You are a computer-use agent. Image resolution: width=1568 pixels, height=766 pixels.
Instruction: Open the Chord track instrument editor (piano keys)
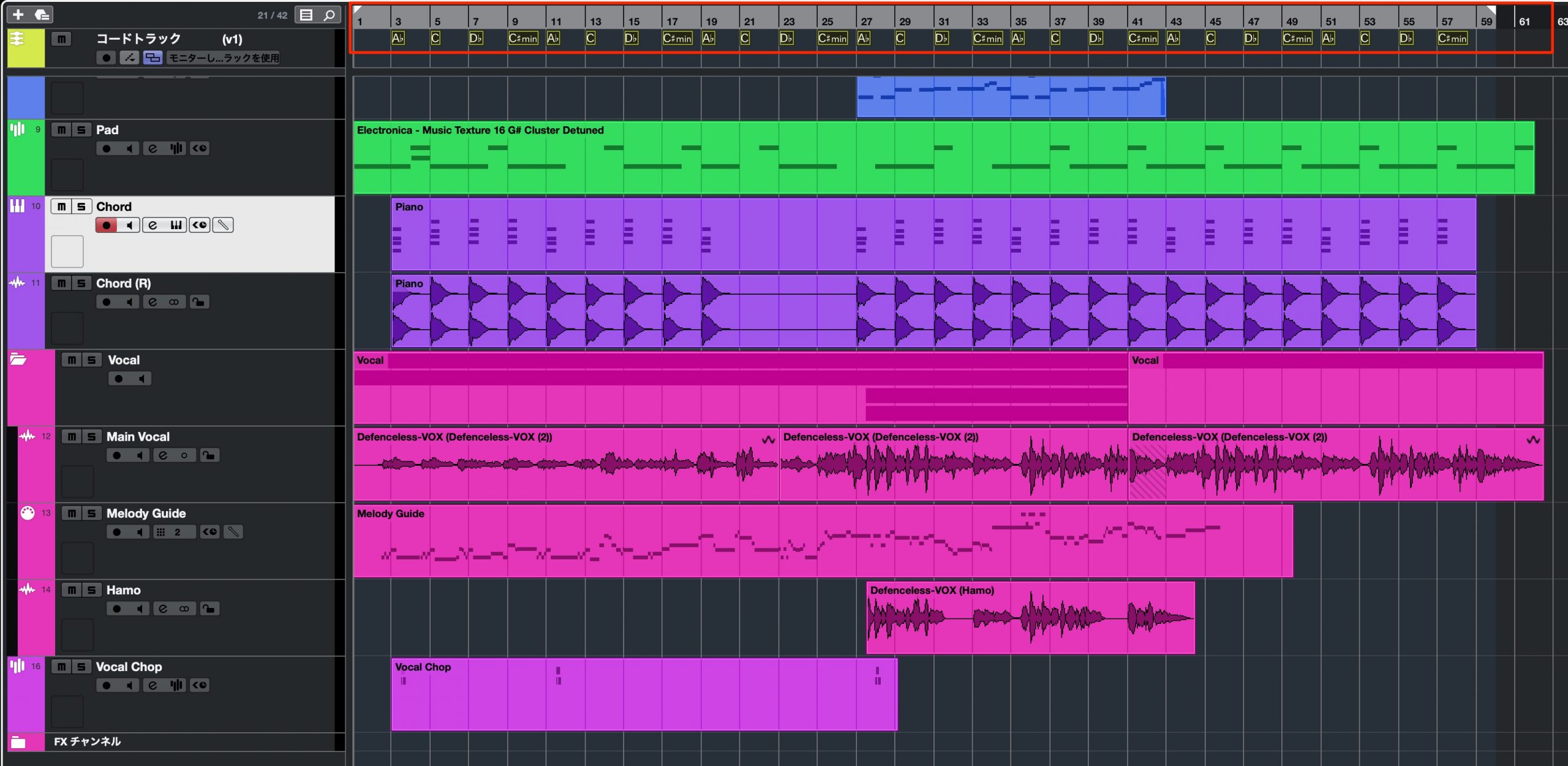[x=176, y=225]
